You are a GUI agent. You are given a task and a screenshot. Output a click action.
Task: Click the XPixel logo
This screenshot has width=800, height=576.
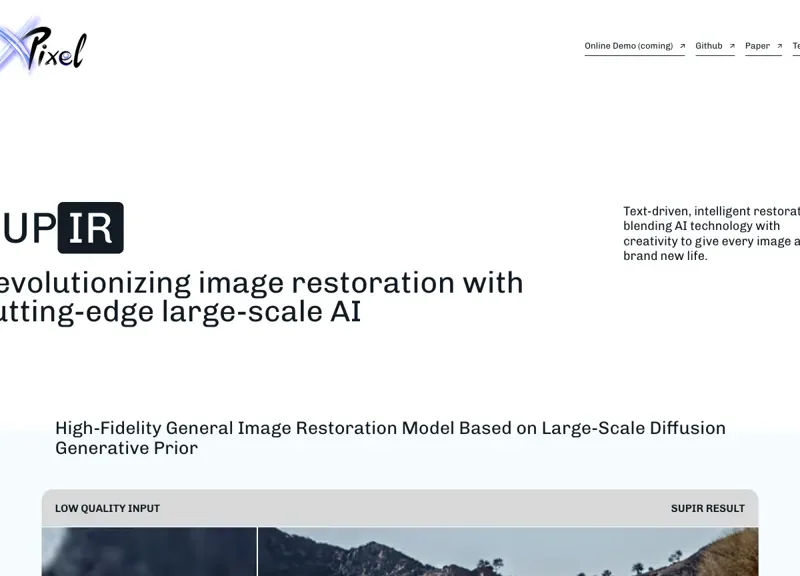pos(45,46)
